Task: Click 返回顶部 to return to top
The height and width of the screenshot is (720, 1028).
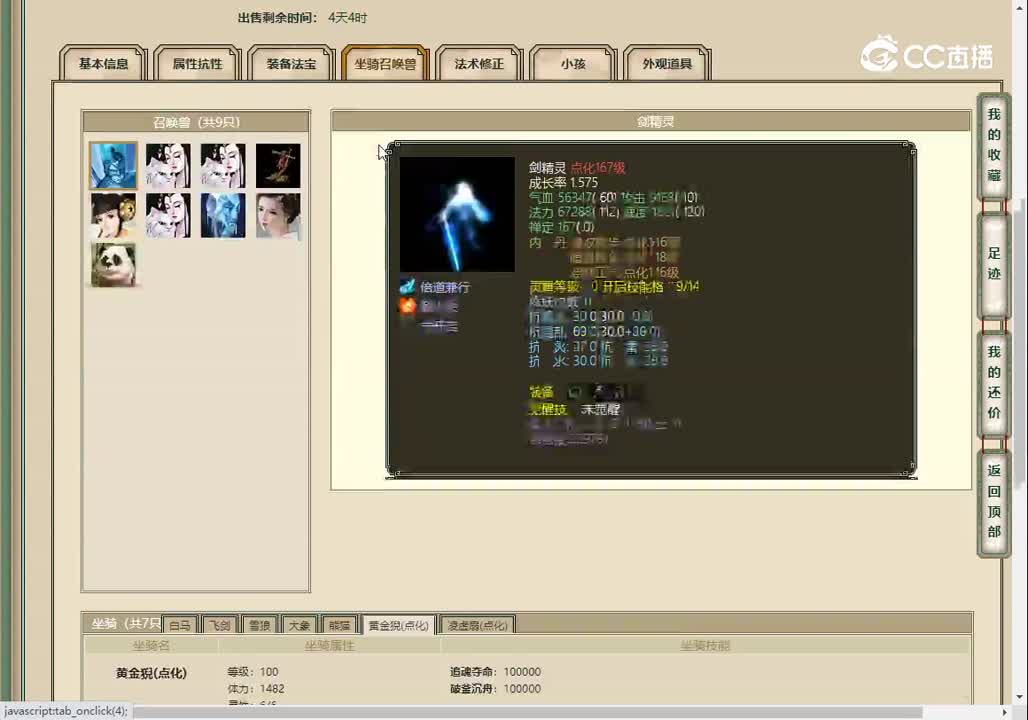Action: coord(994,502)
